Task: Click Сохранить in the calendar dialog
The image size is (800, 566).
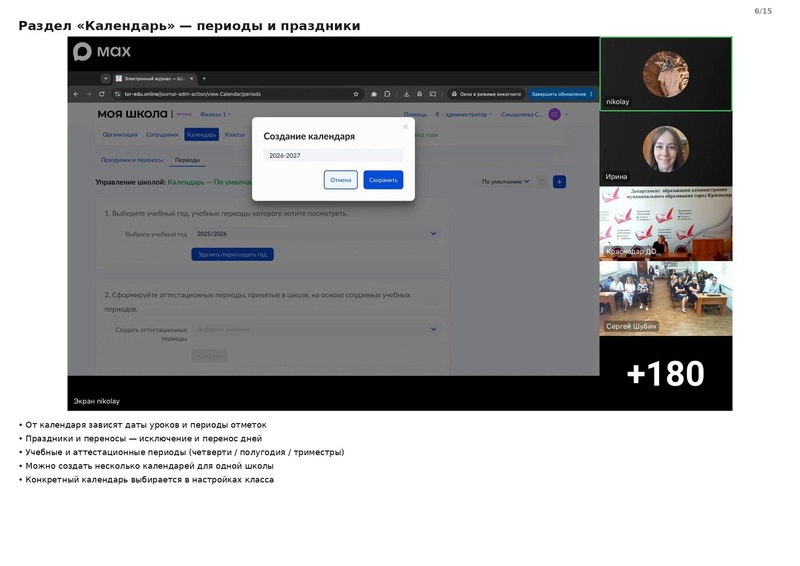Action: coord(383,180)
